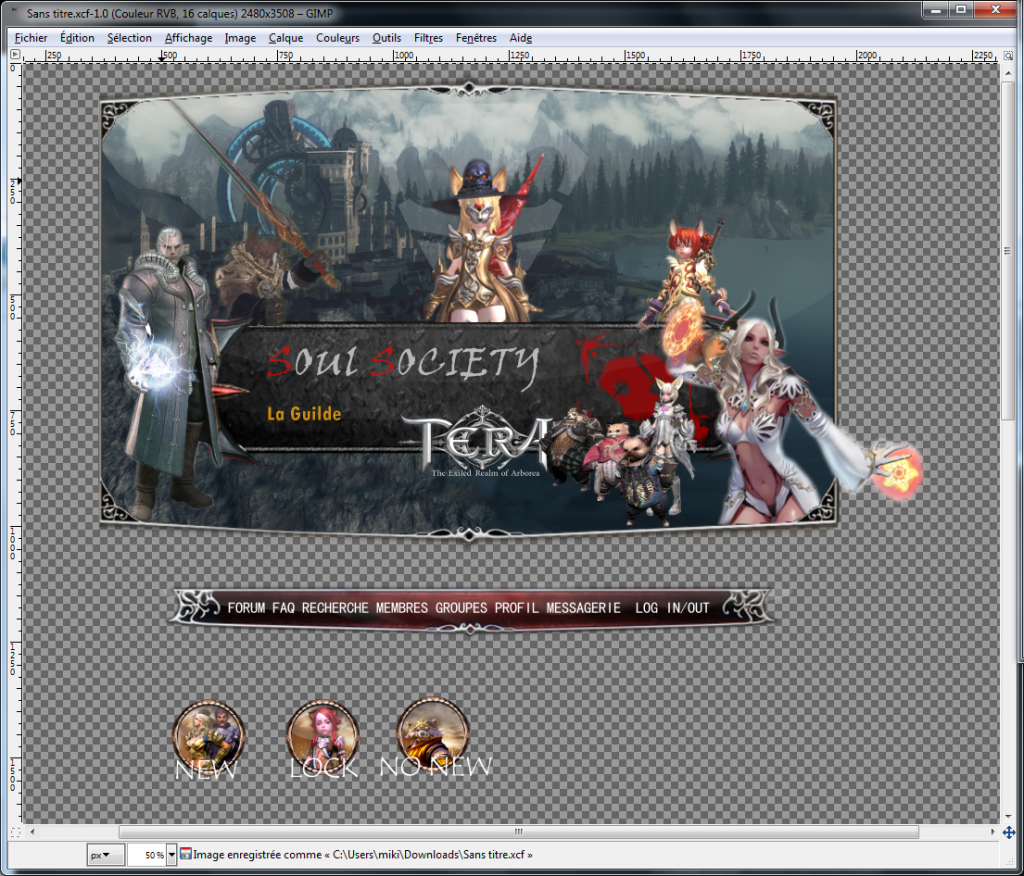Click the horizontal scrollbar left arrow
The width and height of the screenshot is (1024, 876).
point(32,832)
